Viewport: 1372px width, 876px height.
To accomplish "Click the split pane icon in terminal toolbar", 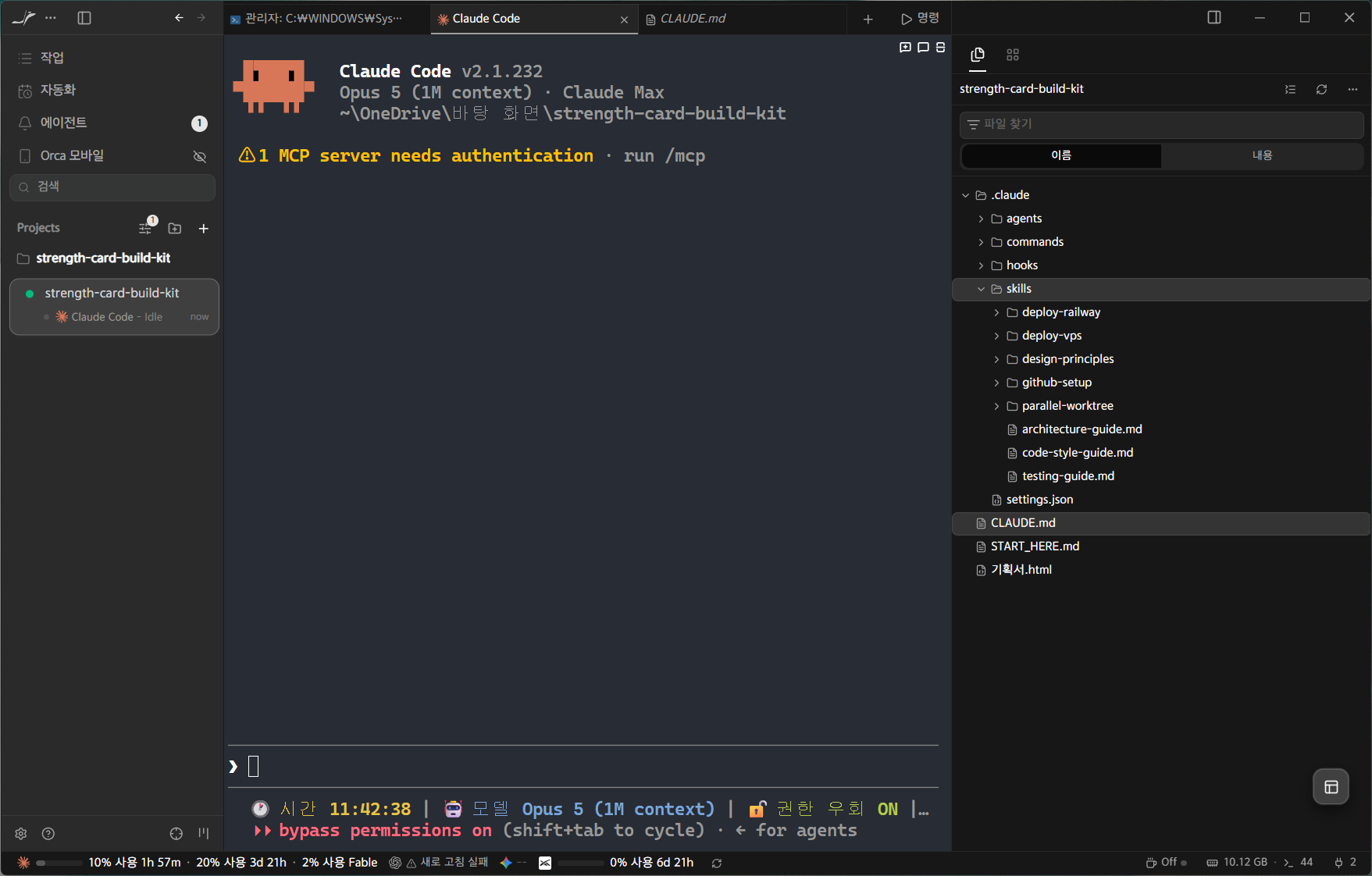I will coord(940,48).
